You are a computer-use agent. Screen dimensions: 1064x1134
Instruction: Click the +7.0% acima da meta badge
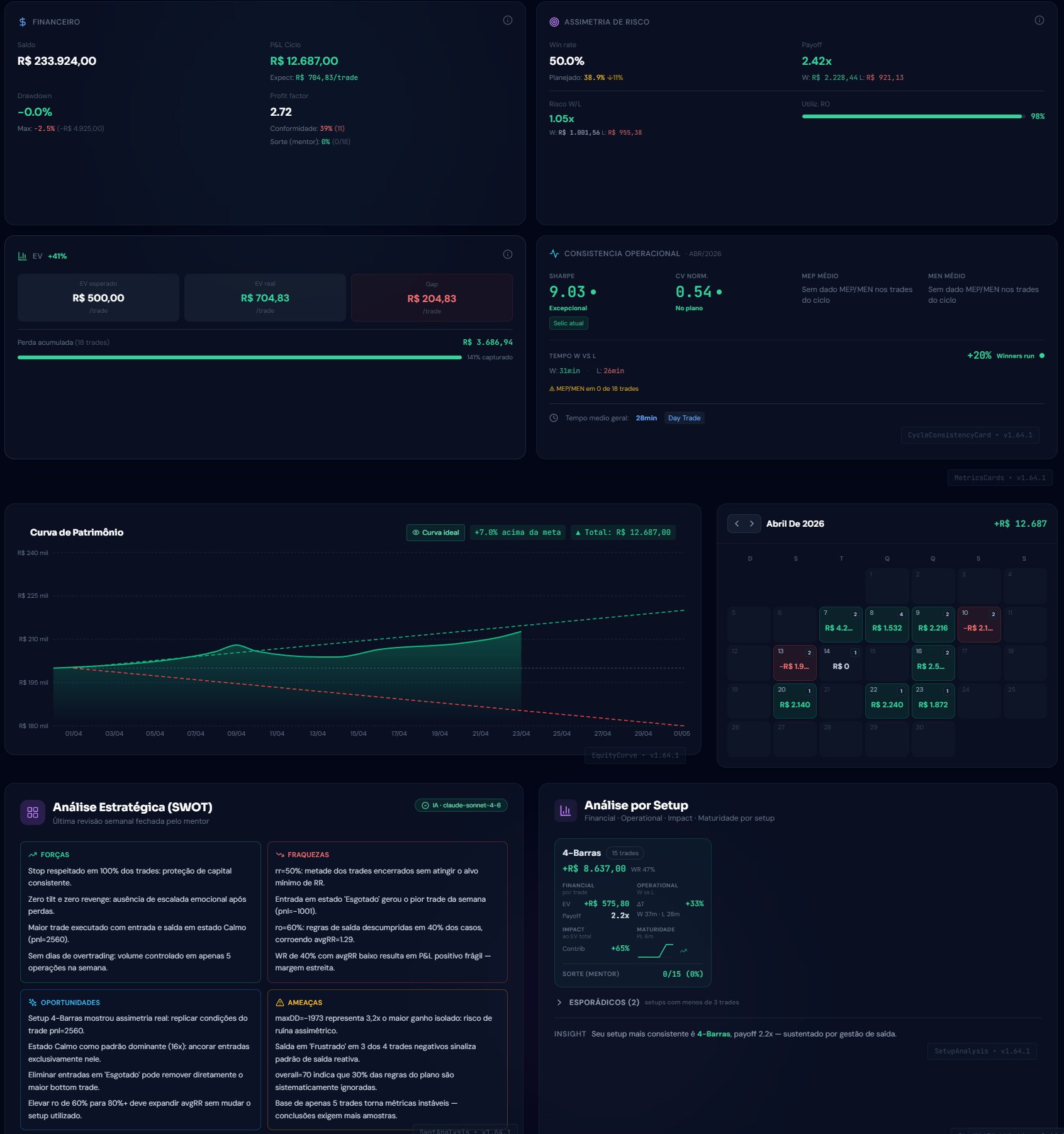point(517,532)
